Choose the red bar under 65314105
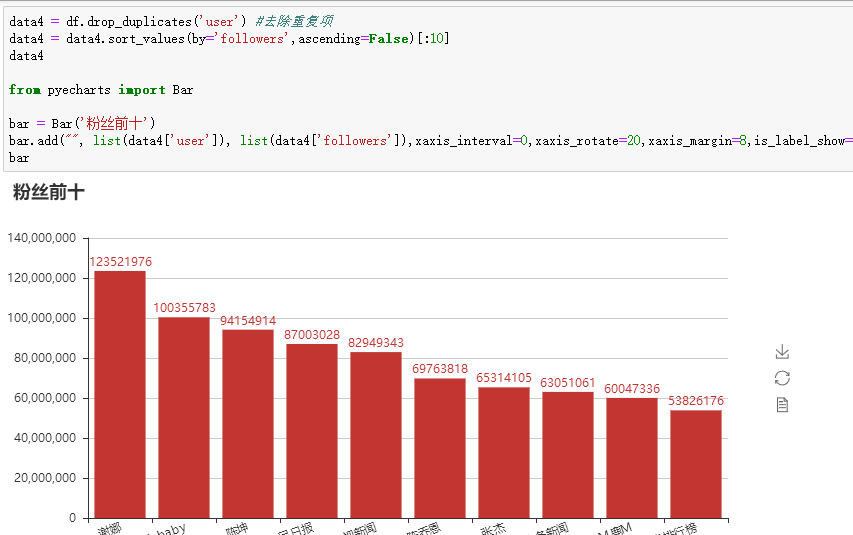Image resolution: width=853 pixels, height=535 pixels. (x=504, y=453)
